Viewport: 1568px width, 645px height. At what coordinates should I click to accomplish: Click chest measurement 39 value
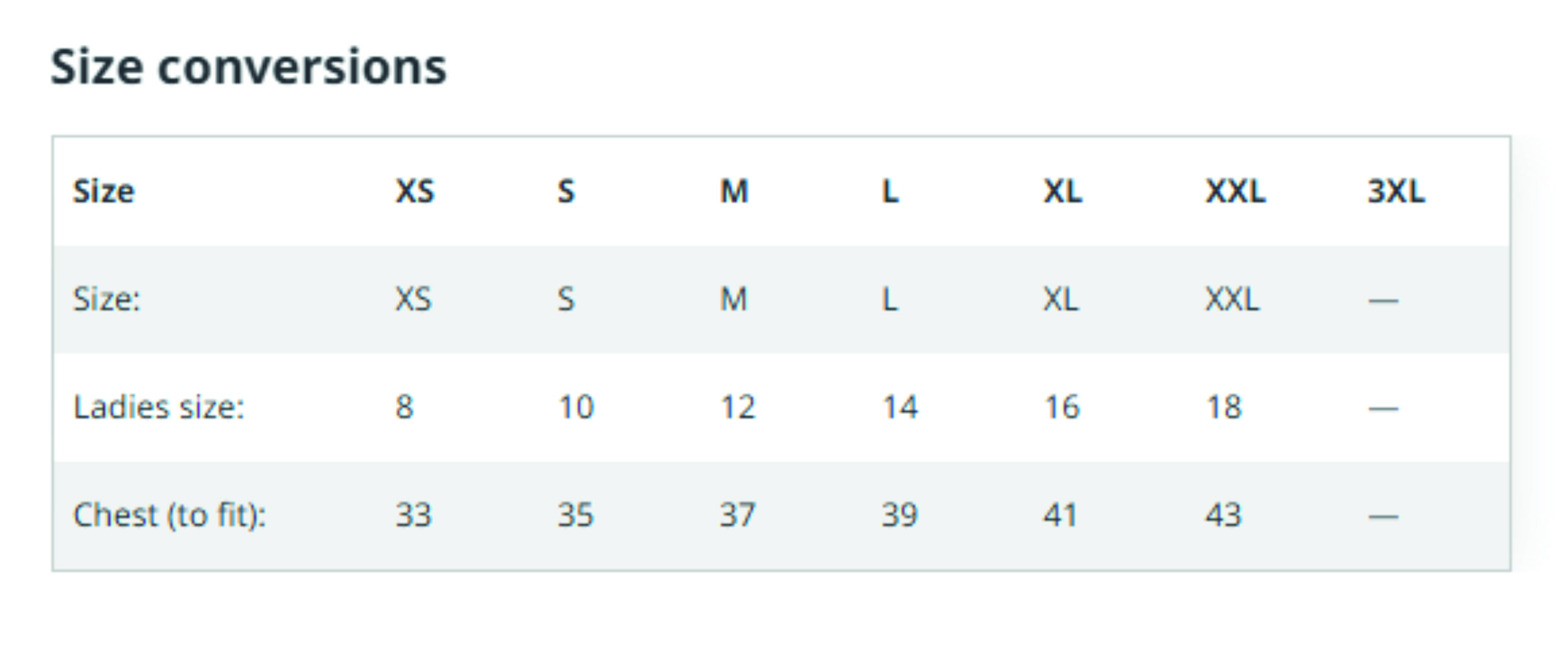899,515
